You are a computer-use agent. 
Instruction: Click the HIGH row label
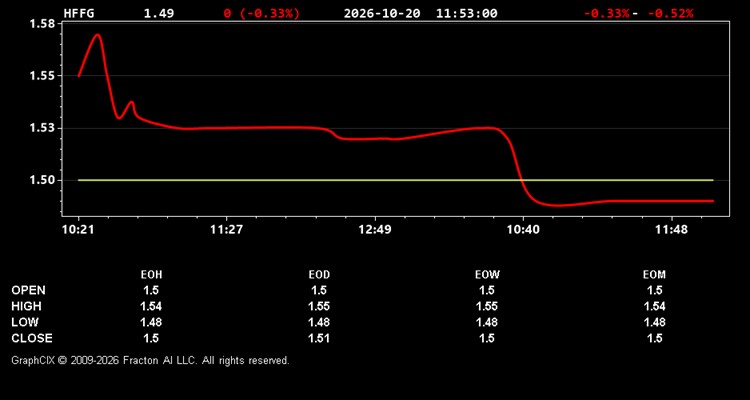26,306
